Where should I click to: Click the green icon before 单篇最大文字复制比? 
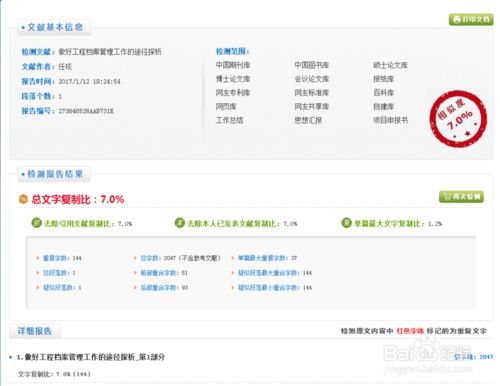tap(346, 223)
